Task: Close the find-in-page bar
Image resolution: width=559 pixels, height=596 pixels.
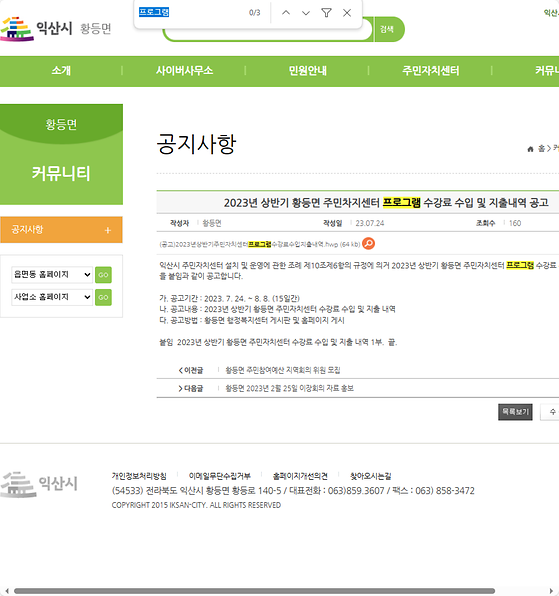Action: tap(347, 13)
